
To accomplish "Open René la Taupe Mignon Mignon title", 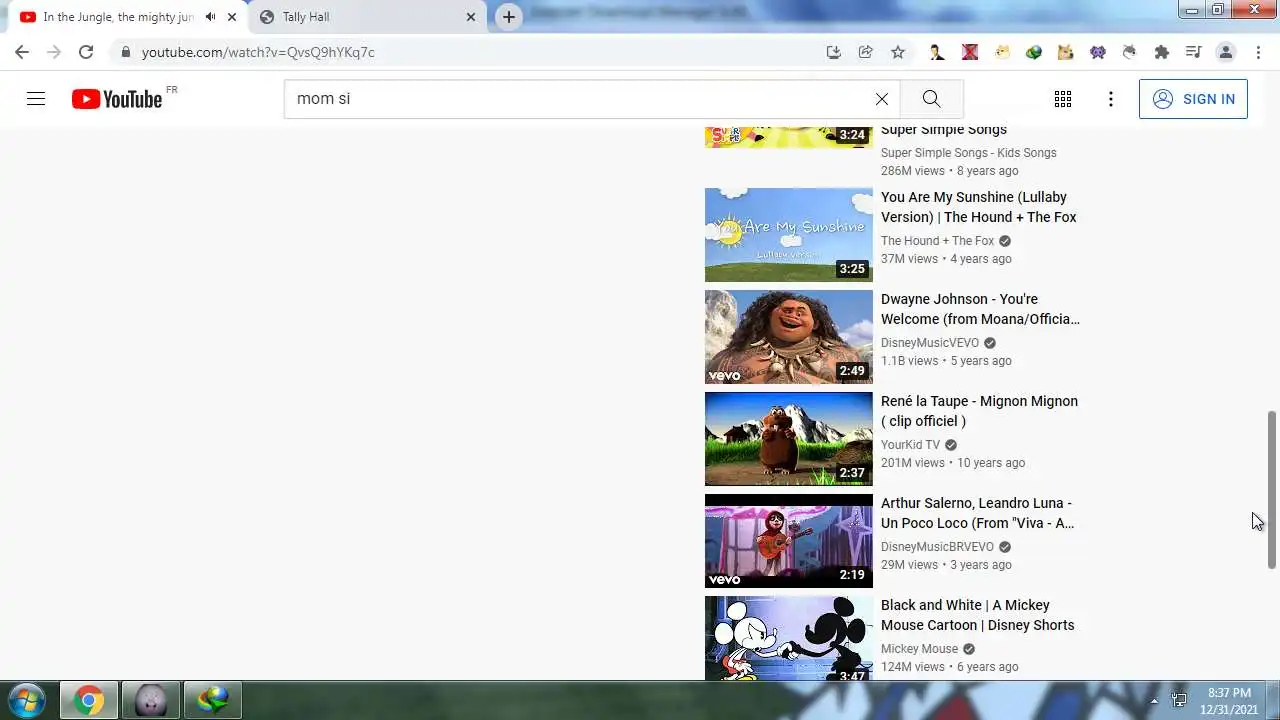I will (x=979, y=411).
